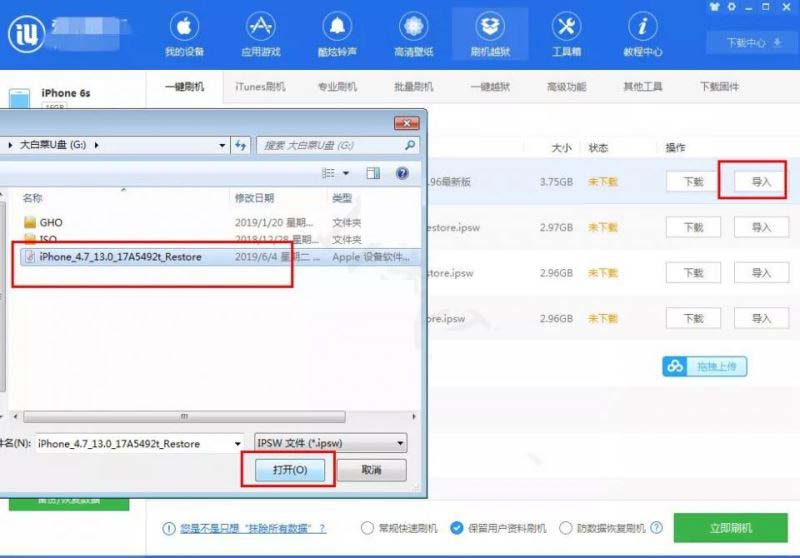This screenshot has width=800, height=558.
Task: Expand arrow before 大白菜U盘 (G:) path
Action: tap(10, 145)
